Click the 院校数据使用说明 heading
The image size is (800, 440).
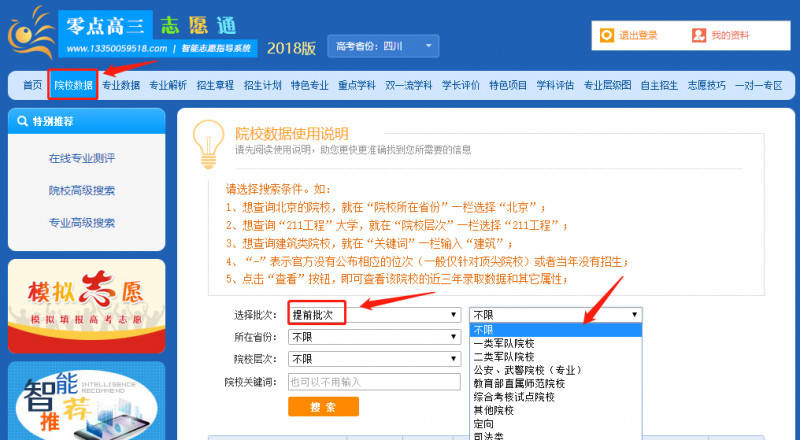point(291,134)
